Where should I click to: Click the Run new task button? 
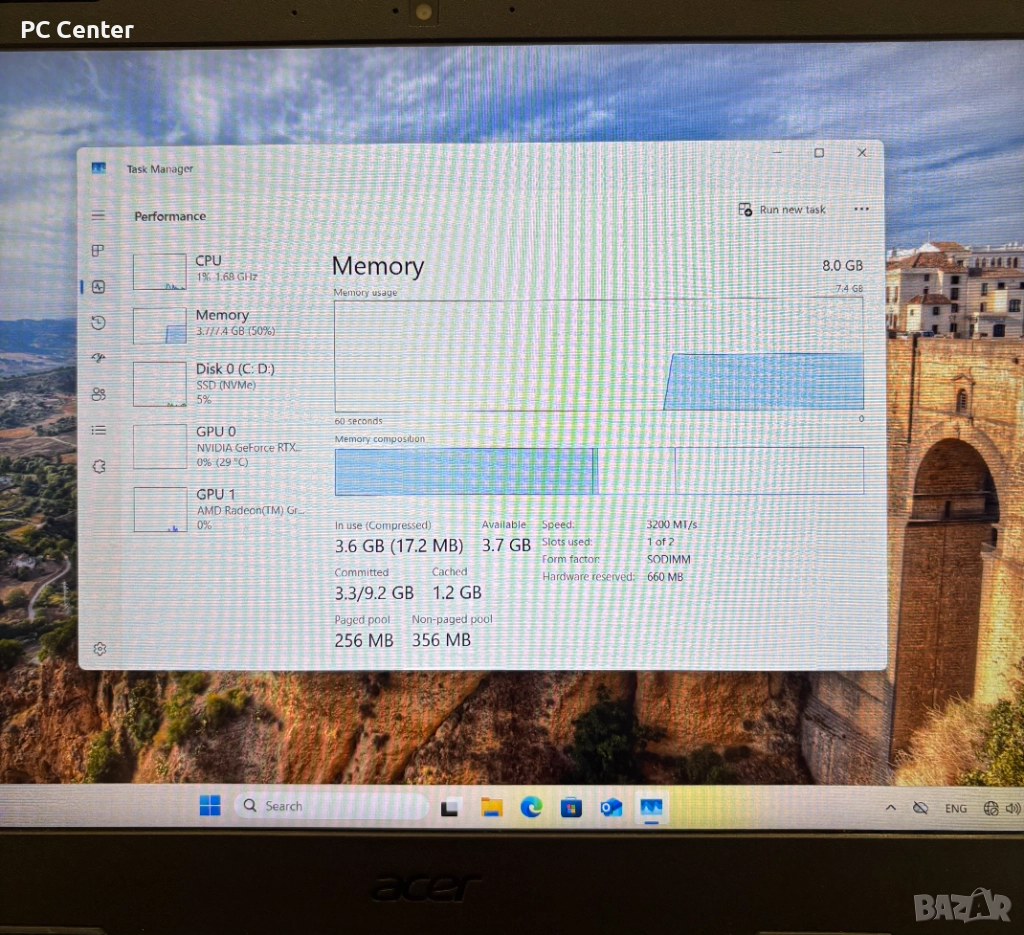click(782, 210)
